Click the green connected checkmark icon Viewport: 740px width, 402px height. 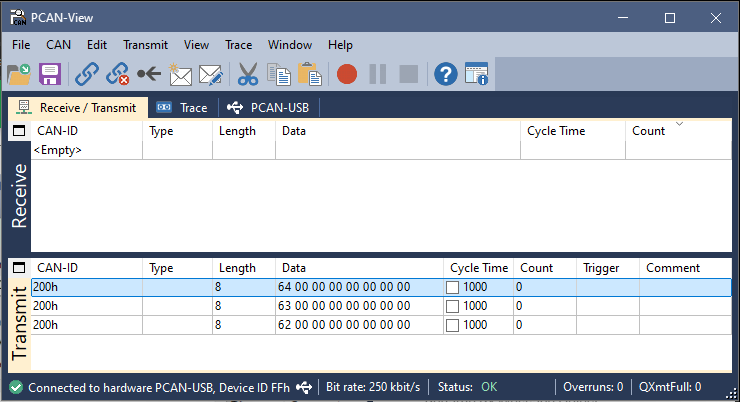(16, 387)
